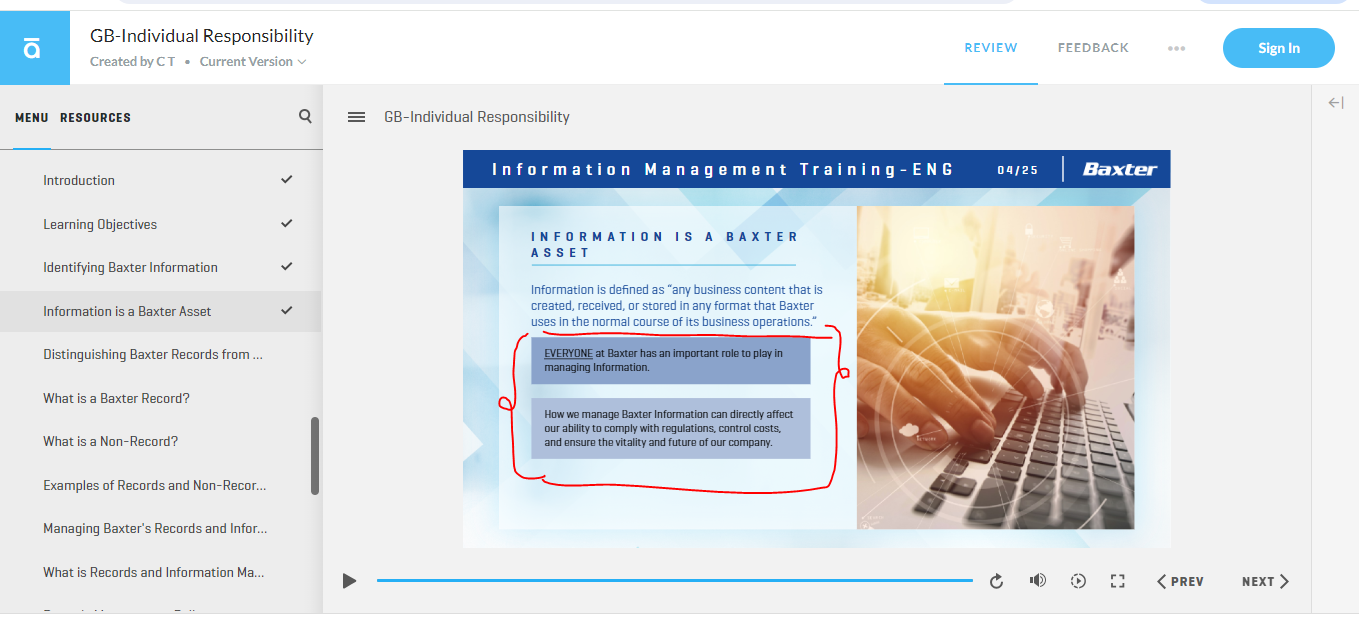Open Examples of Records and Non-Records lesson
The image size is (1359, 622).
coord(160,485)
